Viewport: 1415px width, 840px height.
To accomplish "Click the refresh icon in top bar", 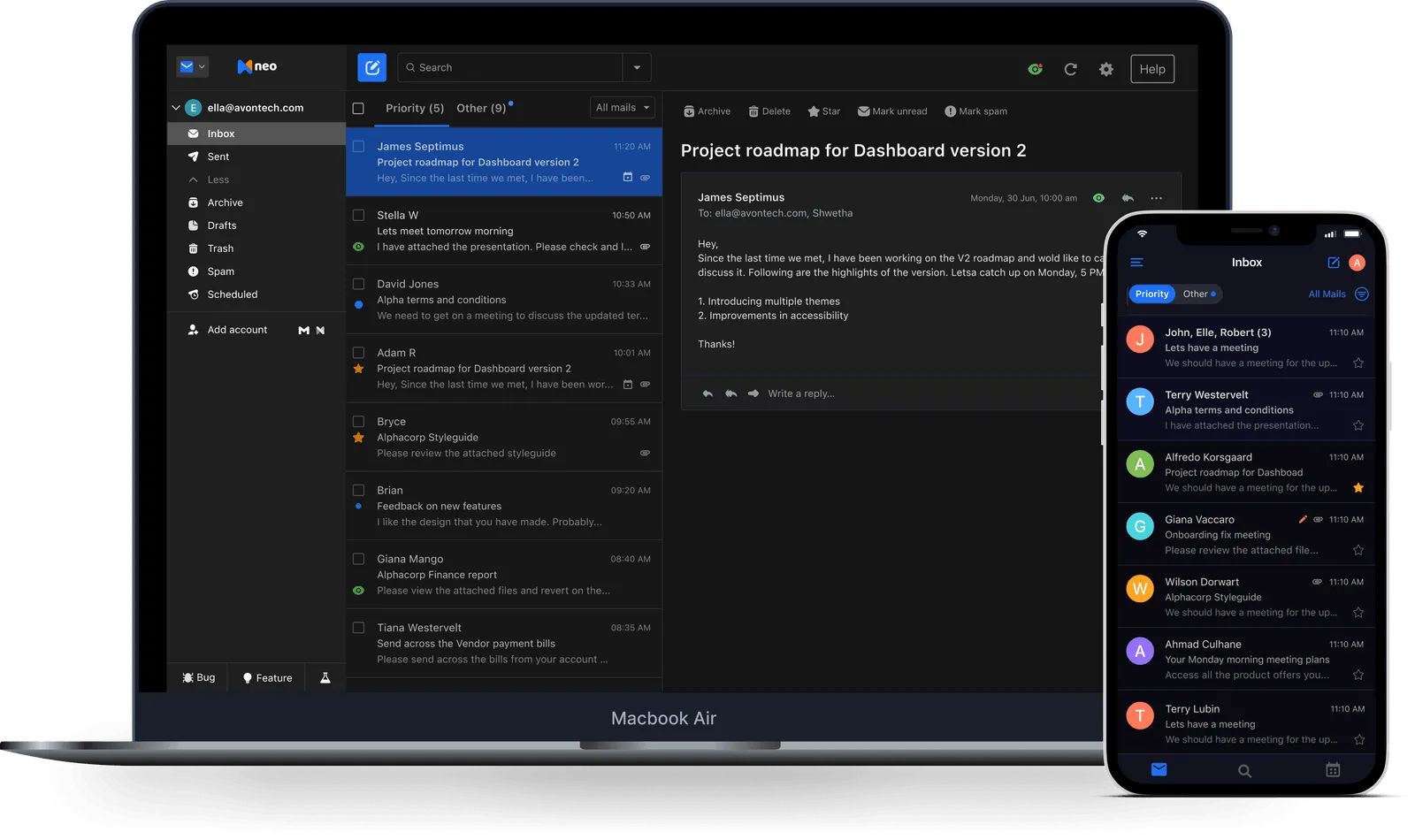I will click(x=1070, y=69).
